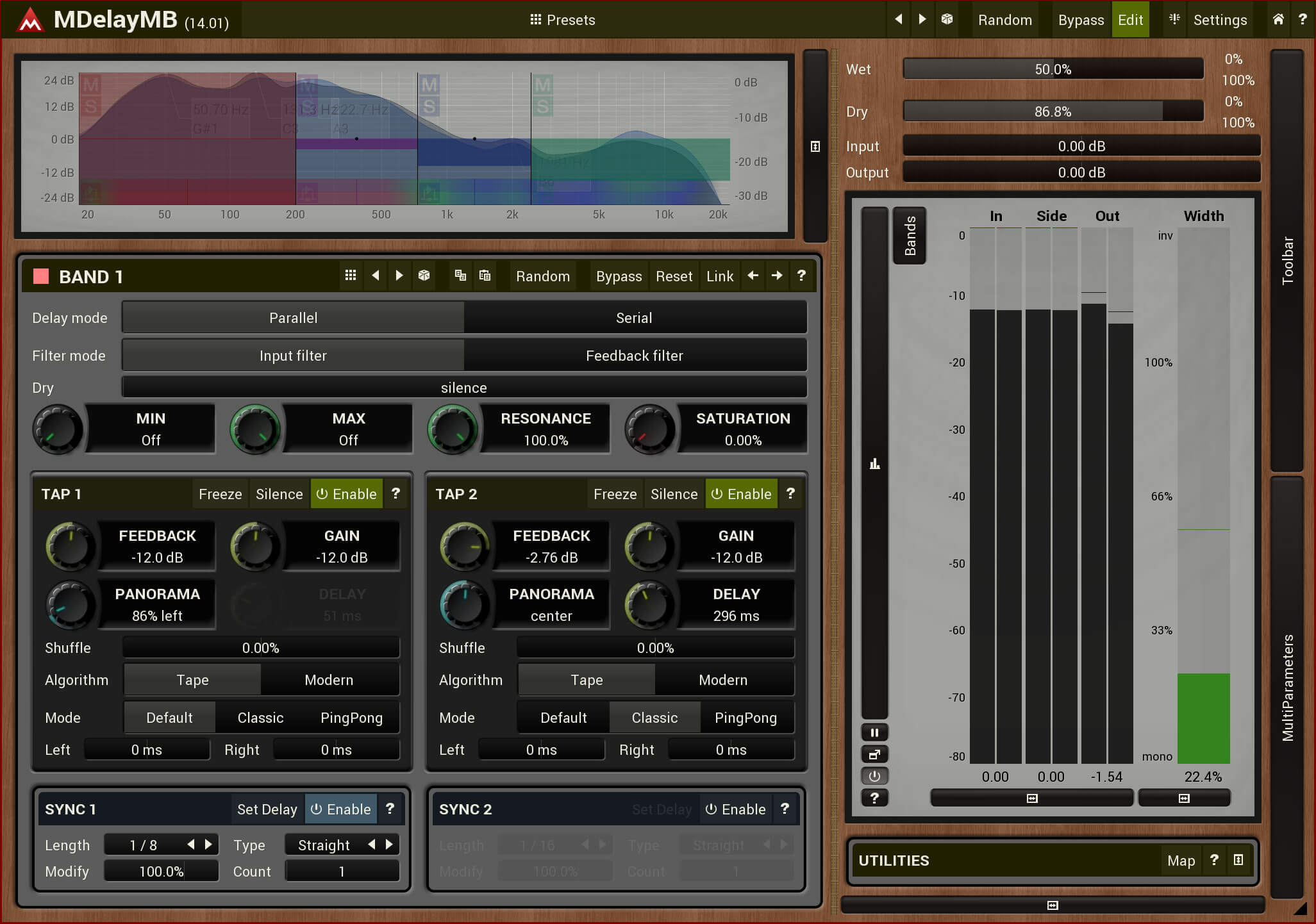Toggle Band 1 Bypass
1316x924 pixels.
pos(619,276)
